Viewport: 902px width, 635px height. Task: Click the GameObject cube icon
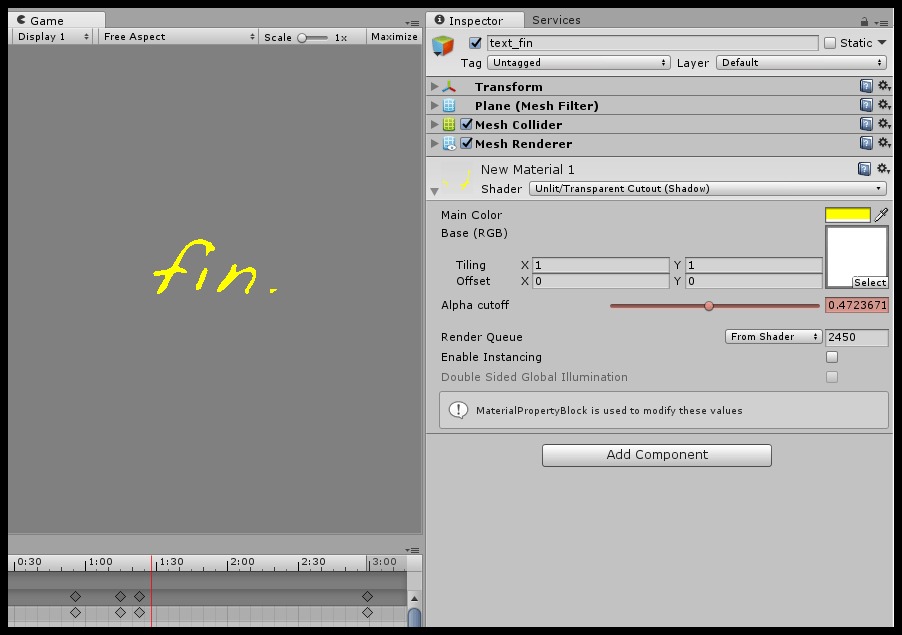point(443,46)
